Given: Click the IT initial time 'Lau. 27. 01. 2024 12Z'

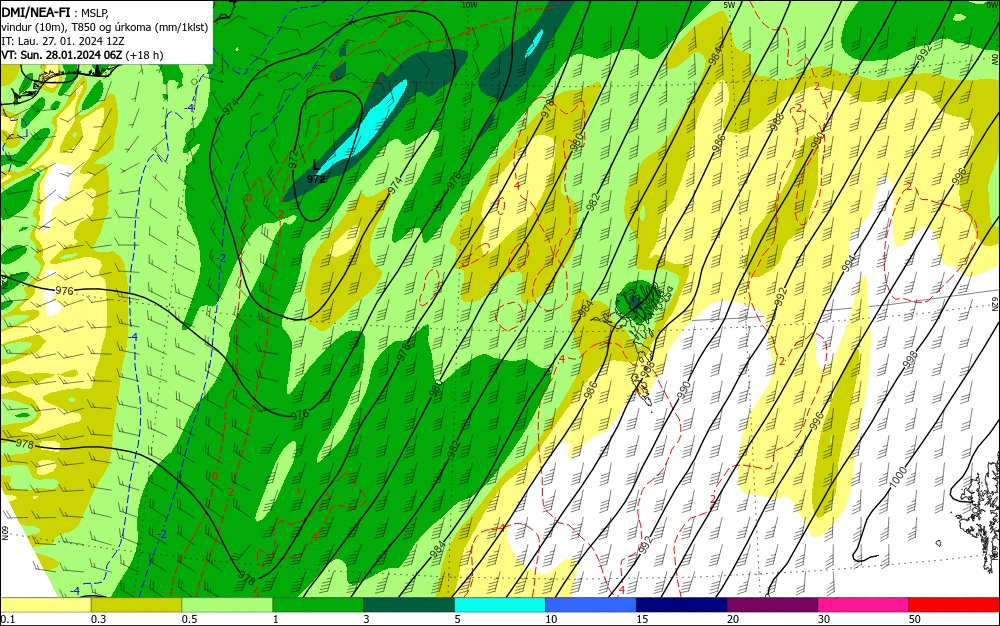Looking at the screenshot, I should [71, 41].
